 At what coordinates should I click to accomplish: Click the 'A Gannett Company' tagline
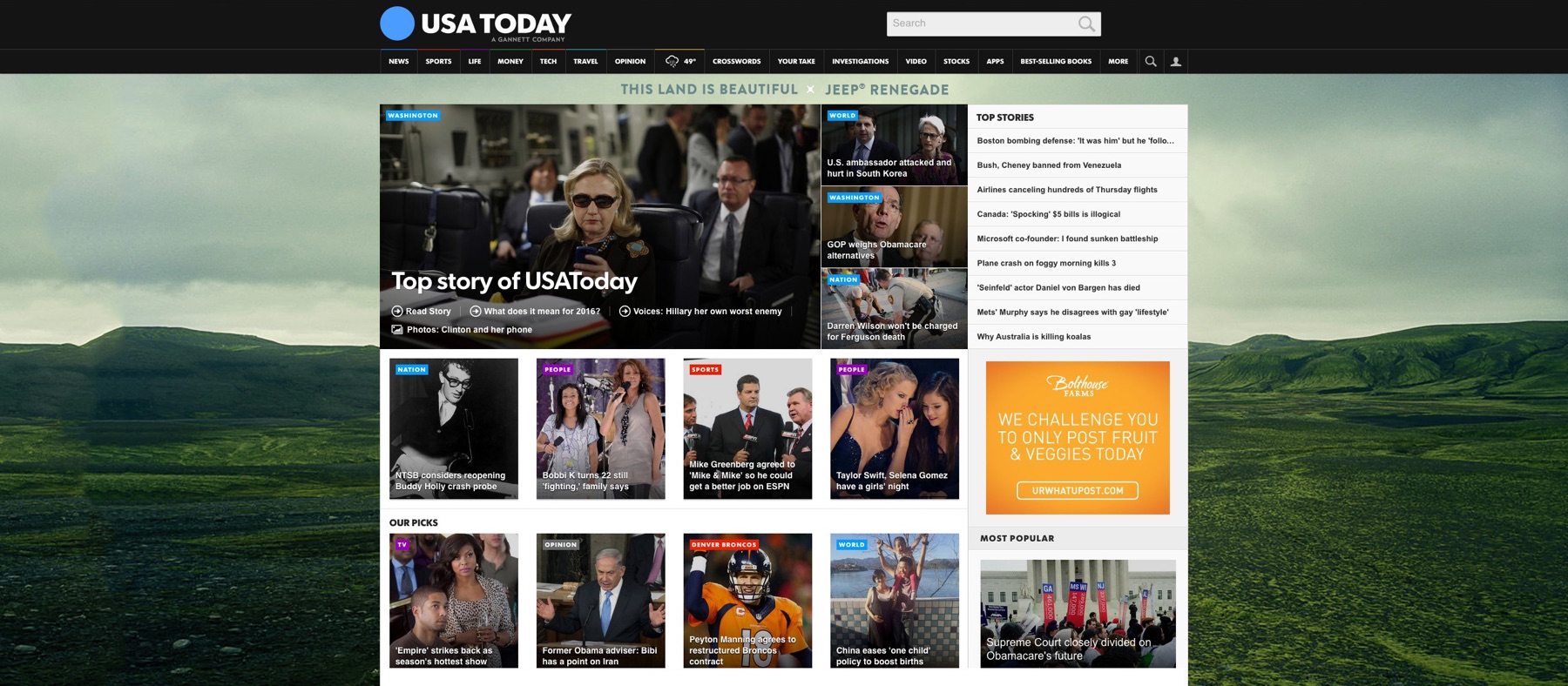tap(528, 39)
